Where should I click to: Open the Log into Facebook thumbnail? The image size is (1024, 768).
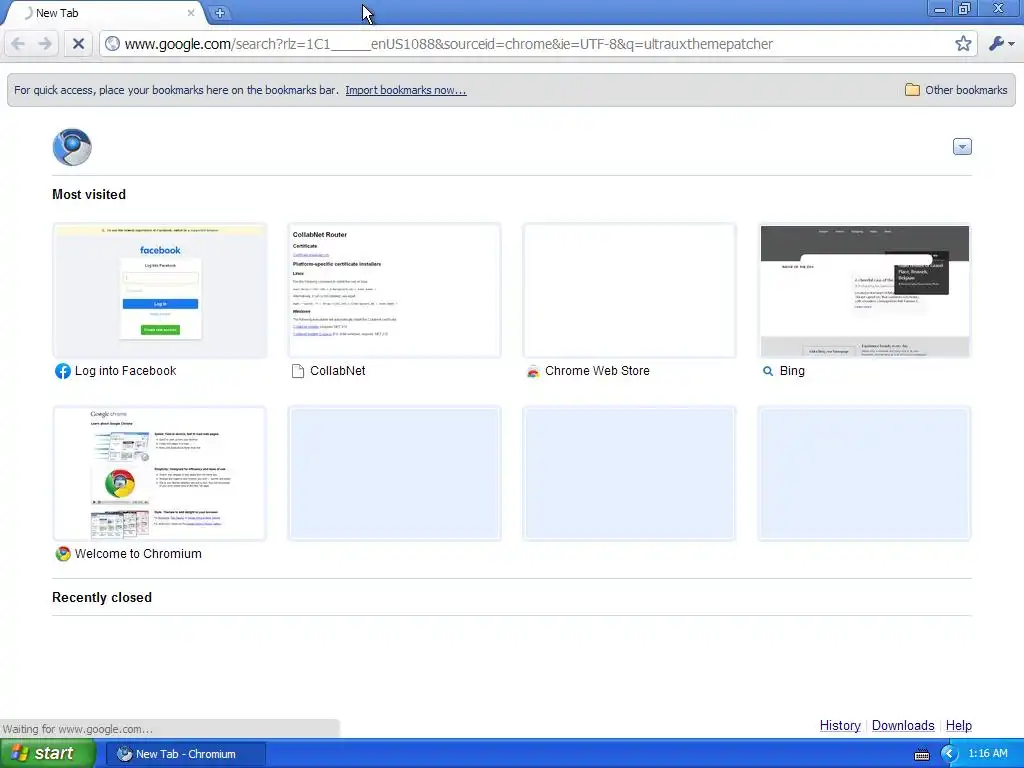point(160,291)
